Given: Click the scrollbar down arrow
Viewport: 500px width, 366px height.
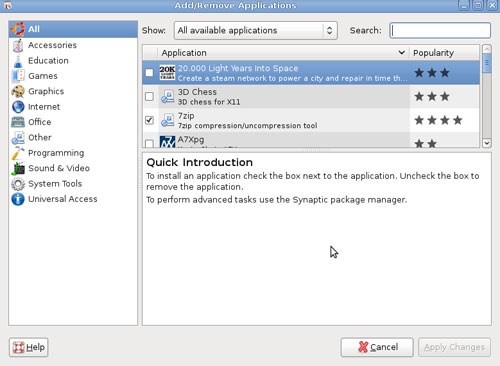Looking at the screenshot, I should (487, 143).
